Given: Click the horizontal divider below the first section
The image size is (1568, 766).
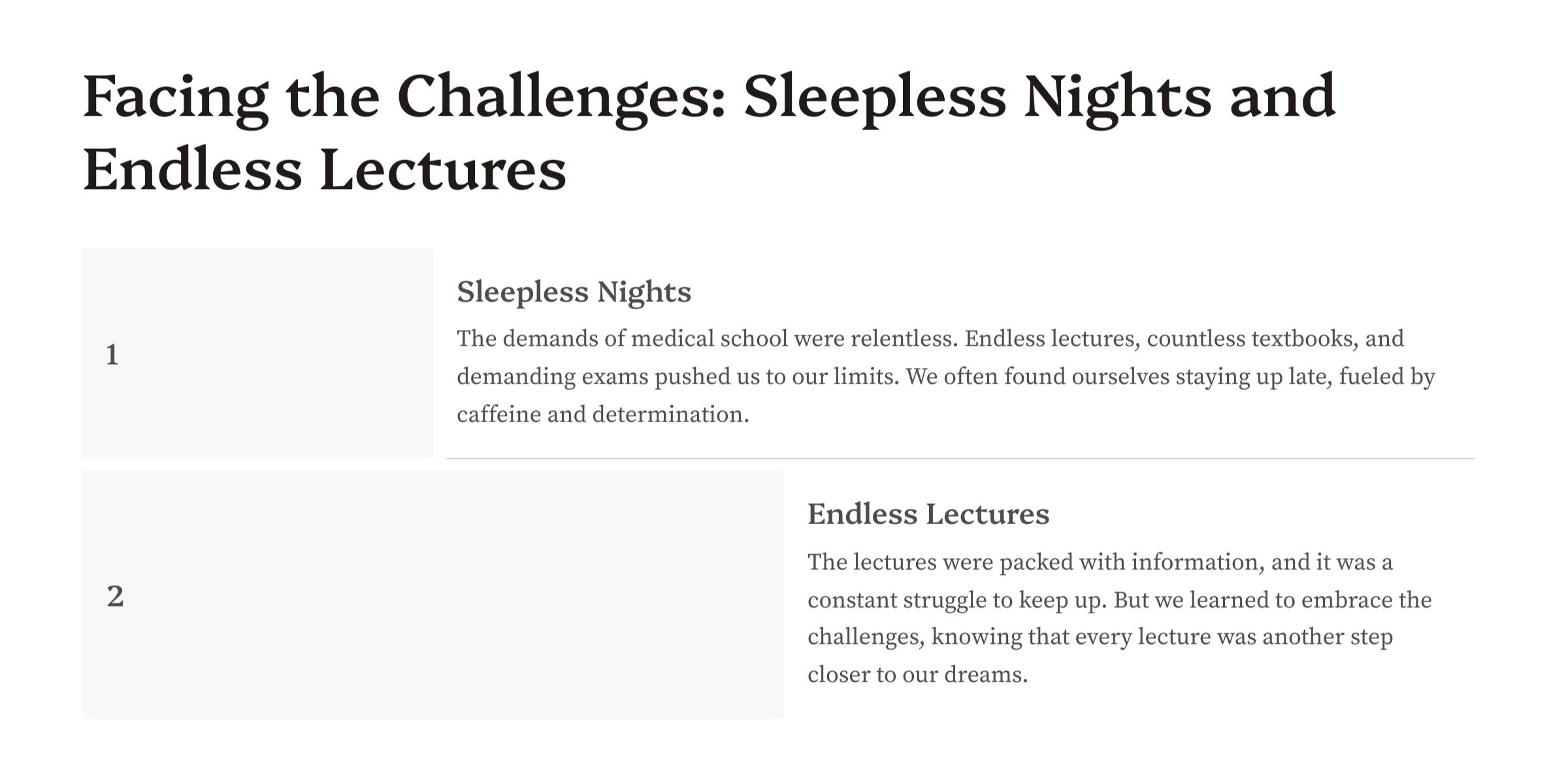Looking at the screenshot, I should point(959,459).
